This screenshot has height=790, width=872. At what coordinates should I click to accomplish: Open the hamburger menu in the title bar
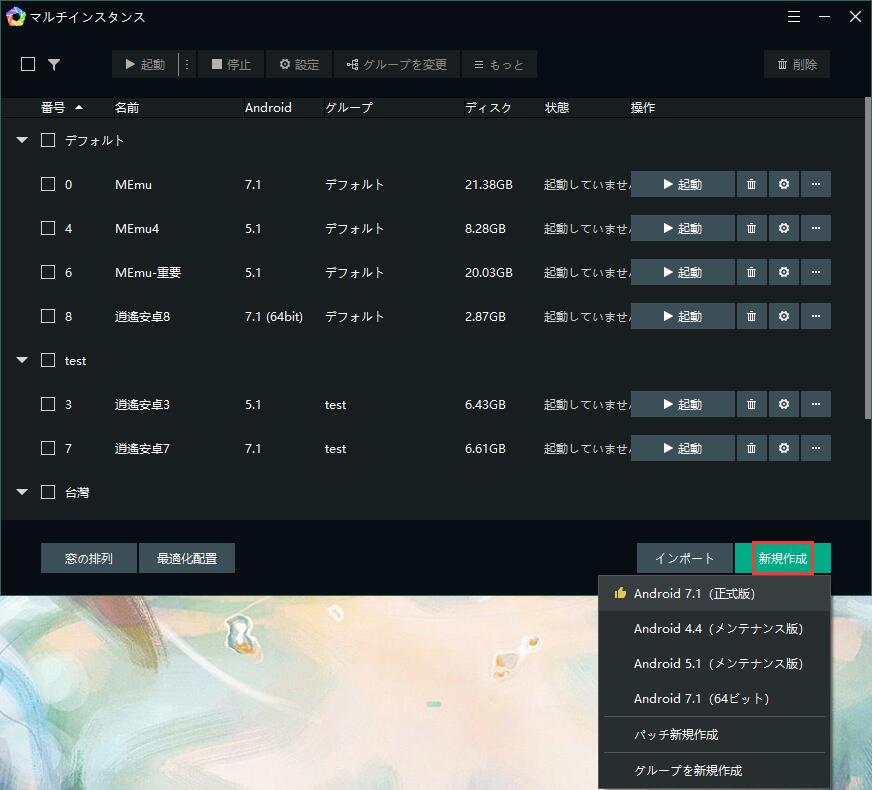pos(794,16)
